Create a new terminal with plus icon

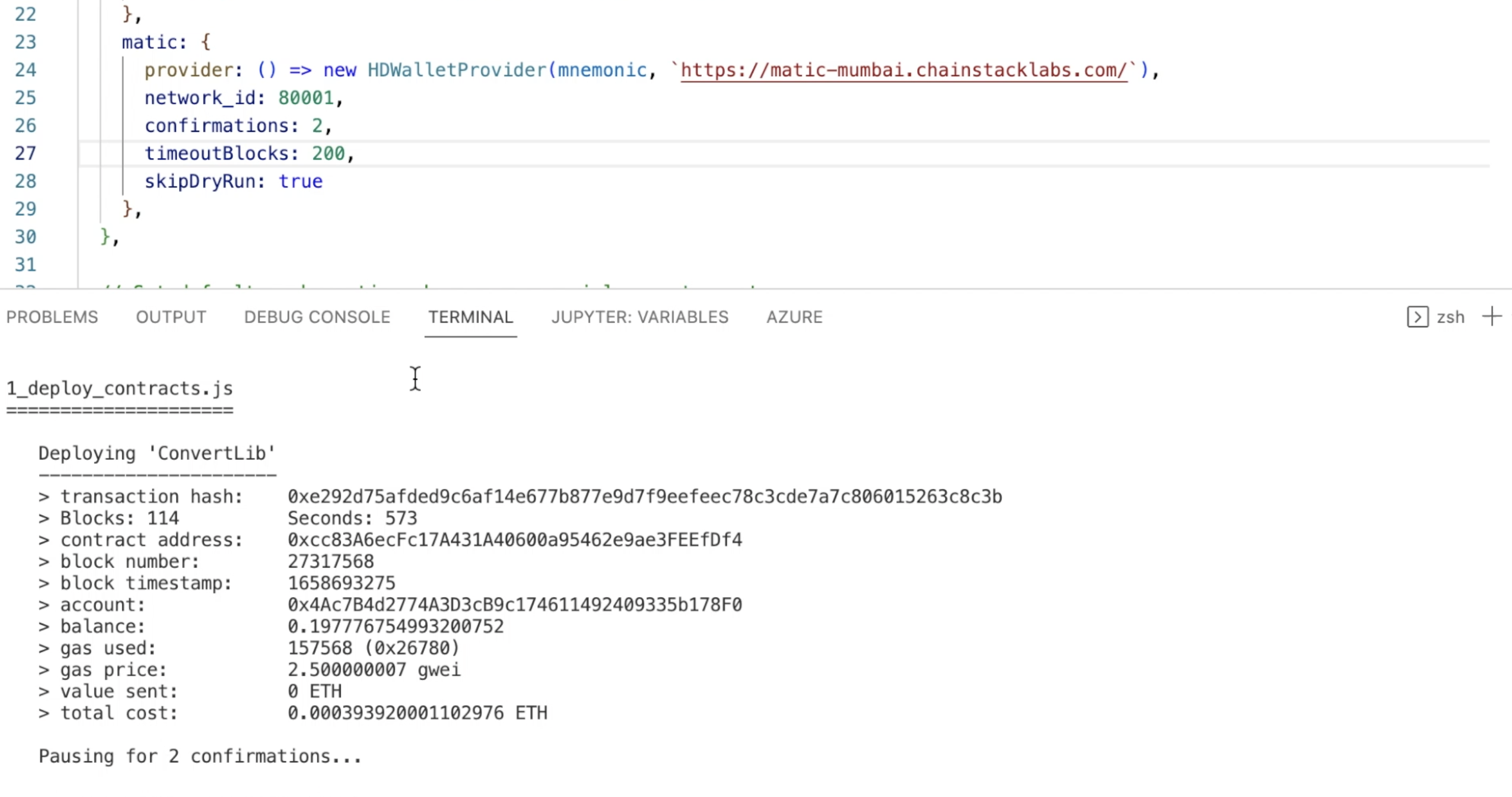1492,317
